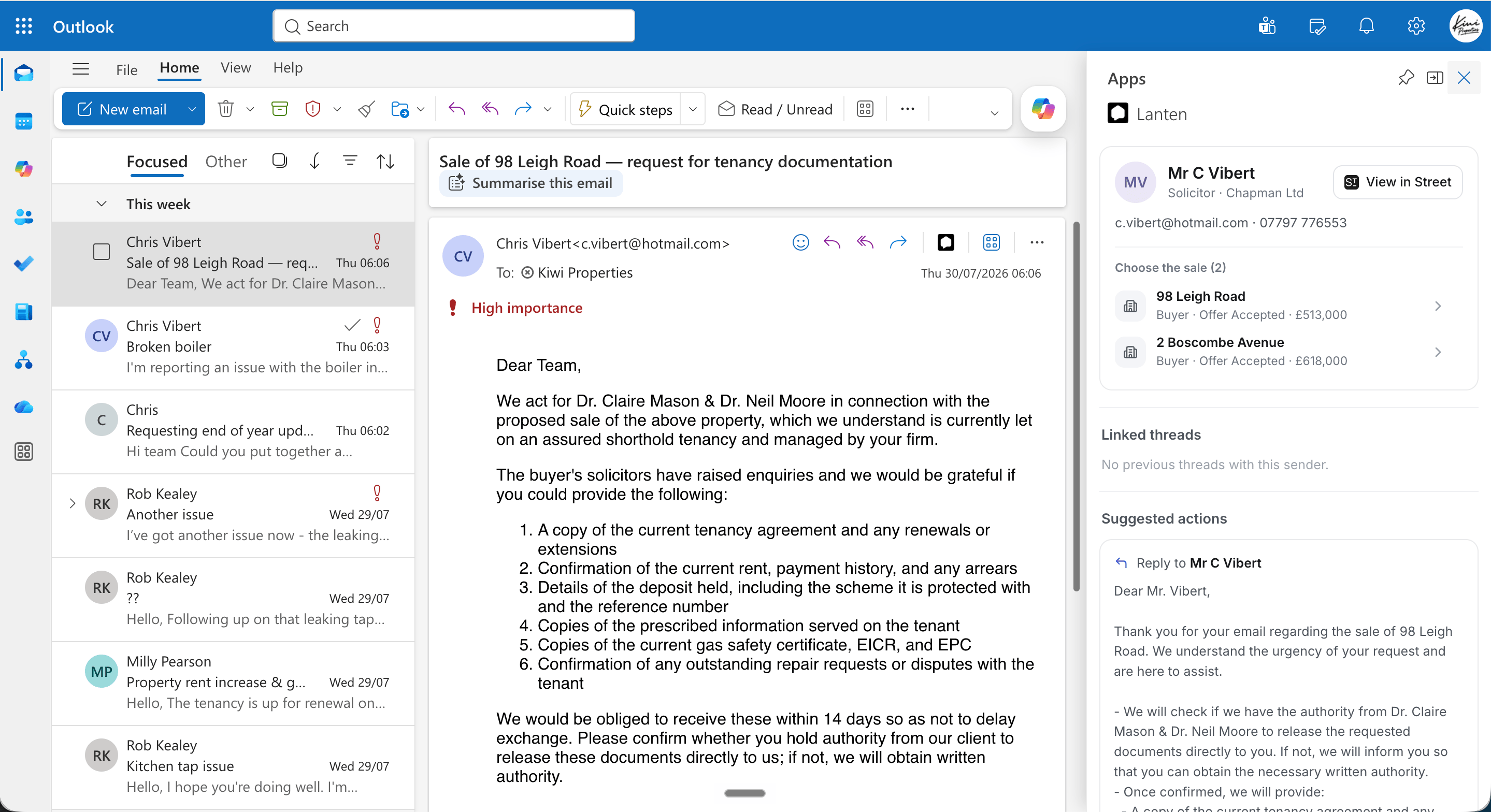
Task: Open More apps grid in left rail
Action: (24, 452)
